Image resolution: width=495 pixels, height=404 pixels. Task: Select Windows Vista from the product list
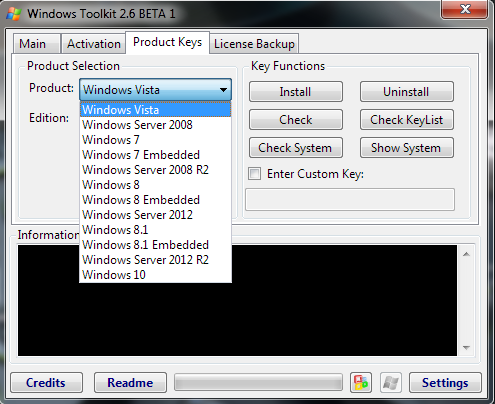pos(155,110)
